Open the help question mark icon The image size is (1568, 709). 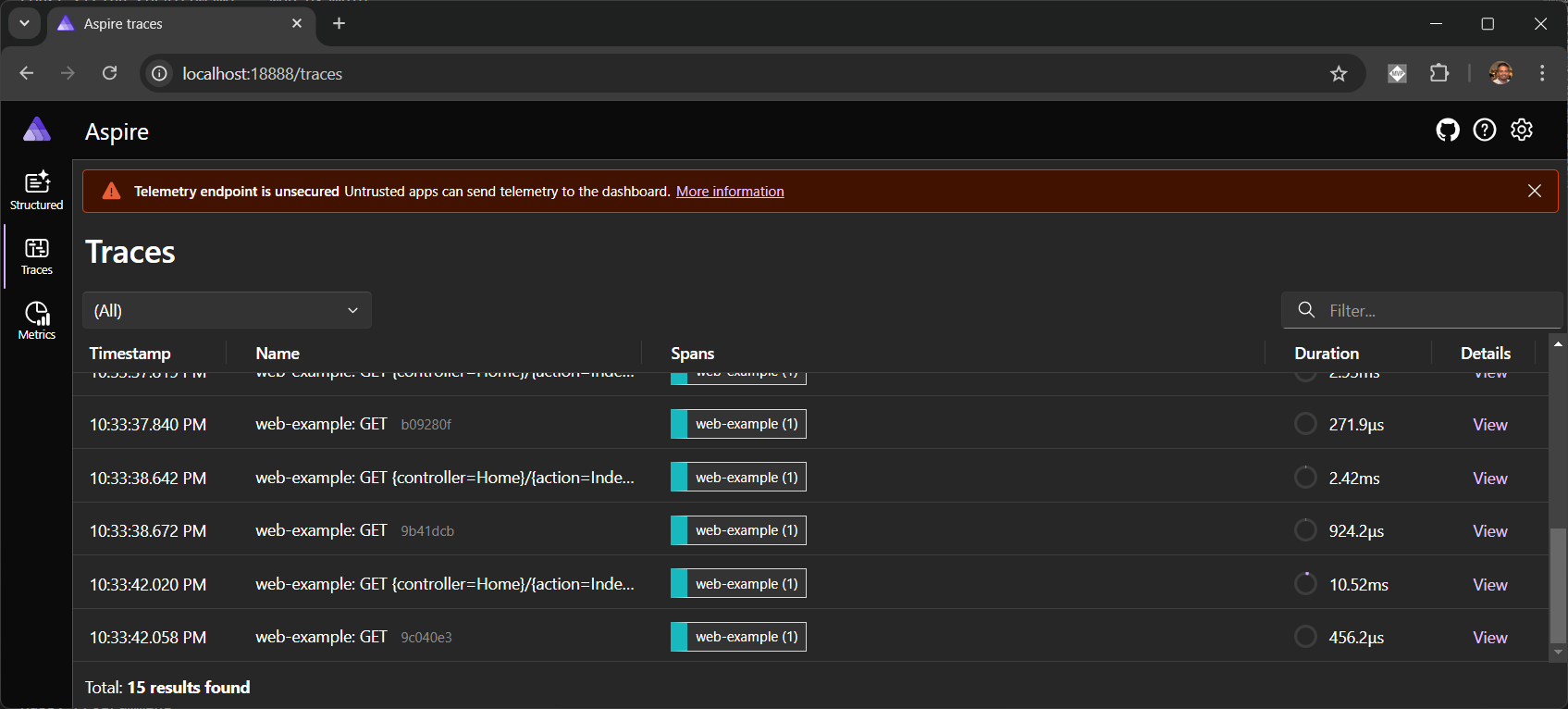pos(1485,131)
